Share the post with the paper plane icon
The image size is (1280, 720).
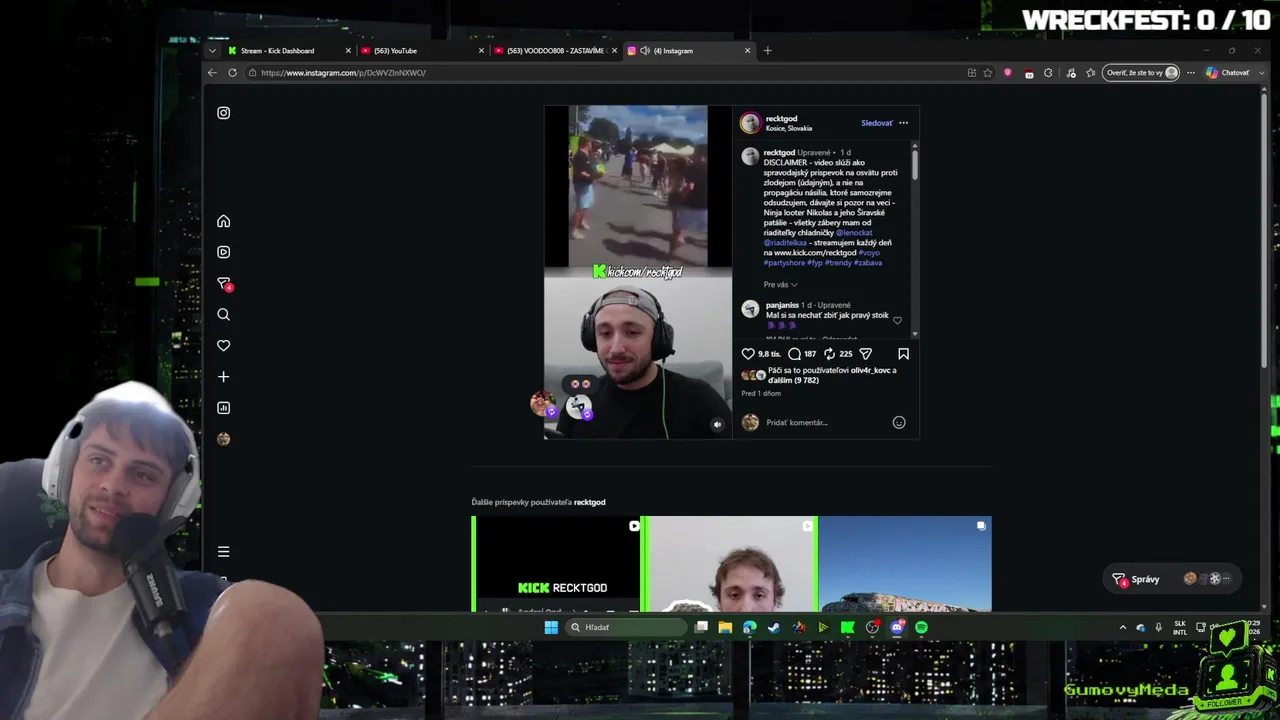coord(866,354)
